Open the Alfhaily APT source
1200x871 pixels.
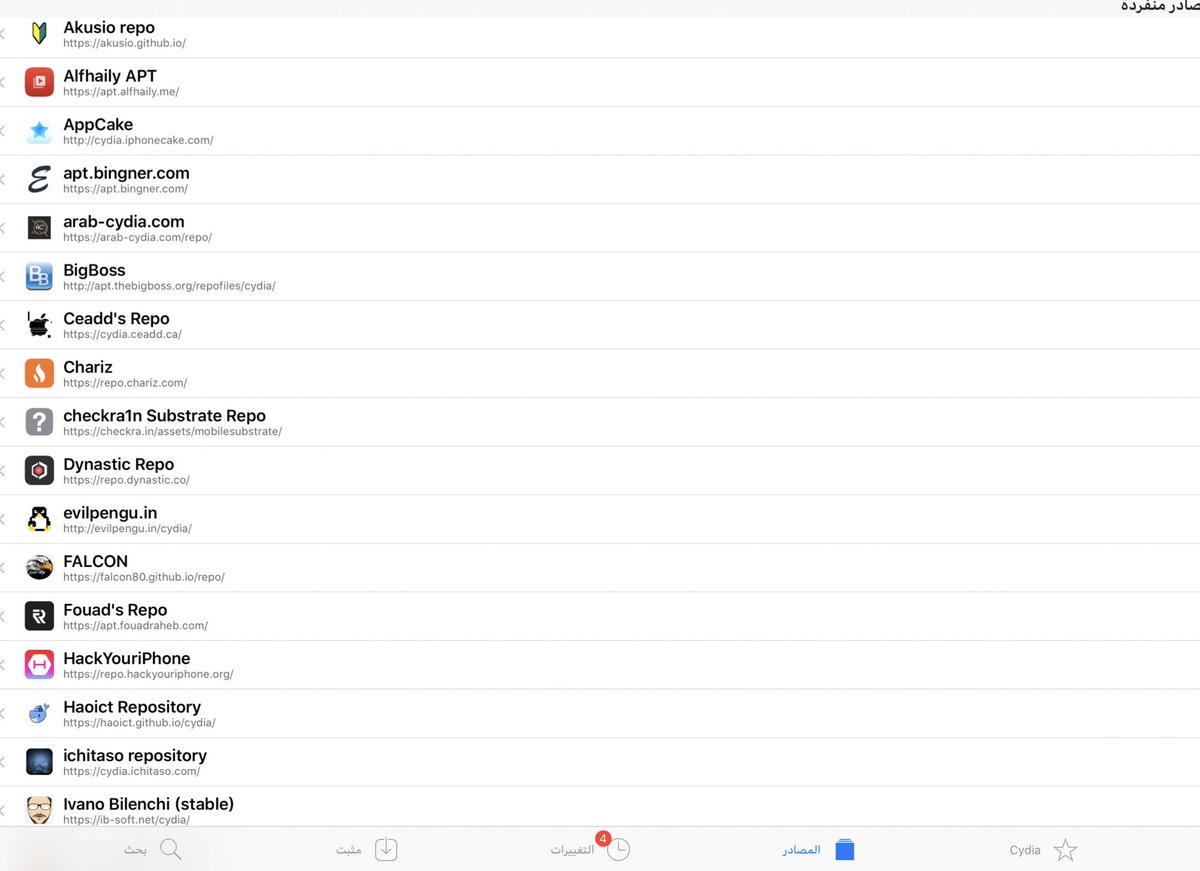pyautogui.click(x=600, y=82)
